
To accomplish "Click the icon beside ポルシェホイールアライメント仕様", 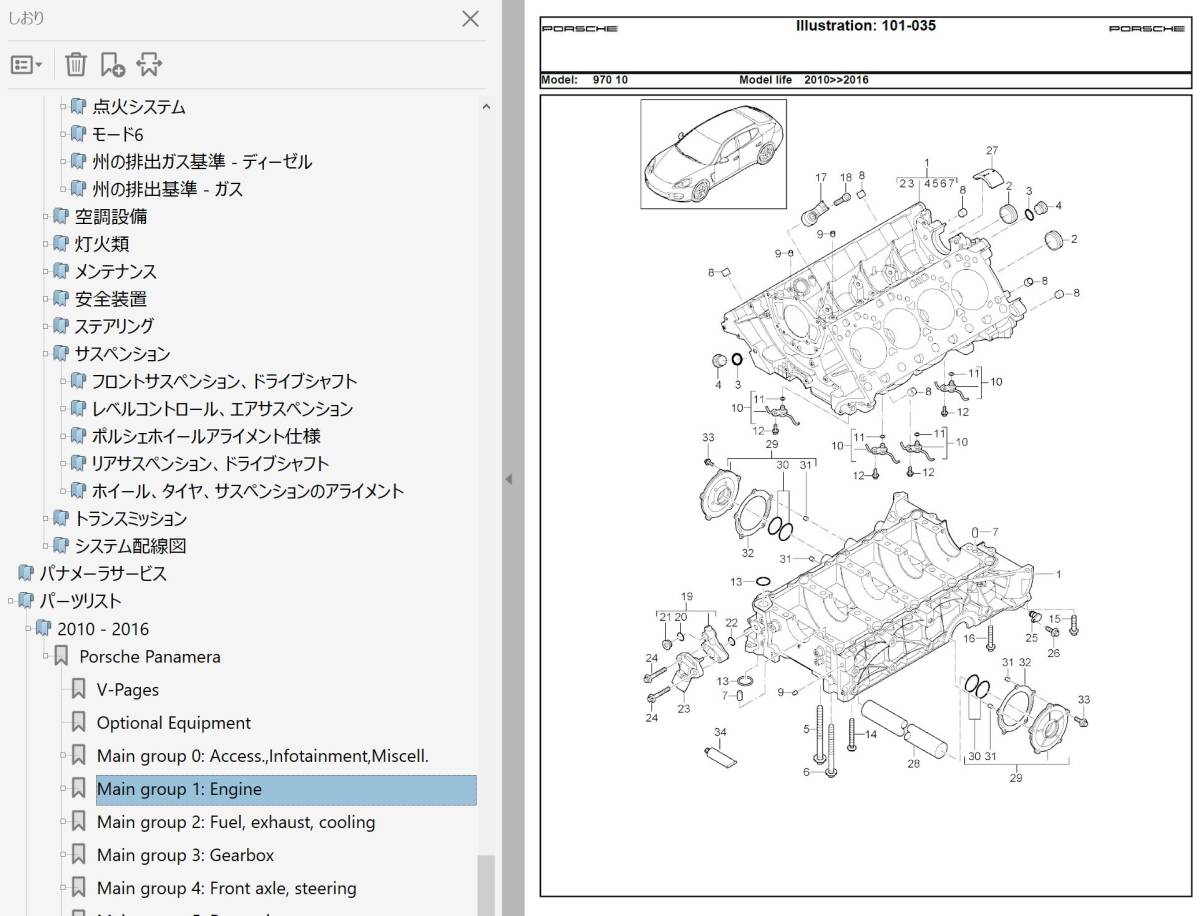I will pos(79,436).
